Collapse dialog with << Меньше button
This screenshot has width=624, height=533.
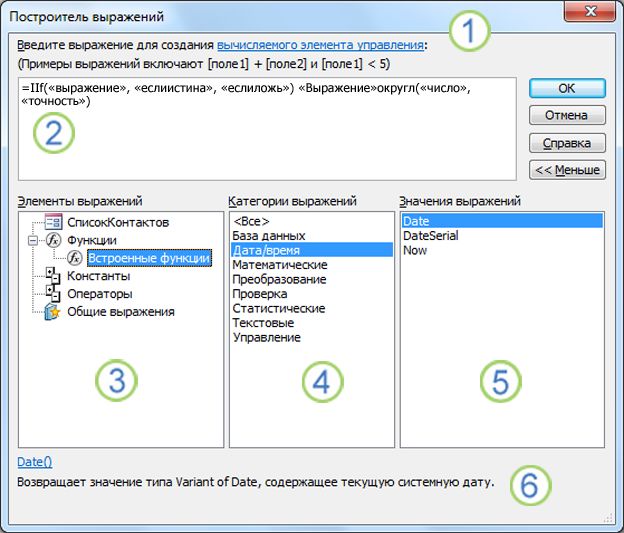pos(567,170)
